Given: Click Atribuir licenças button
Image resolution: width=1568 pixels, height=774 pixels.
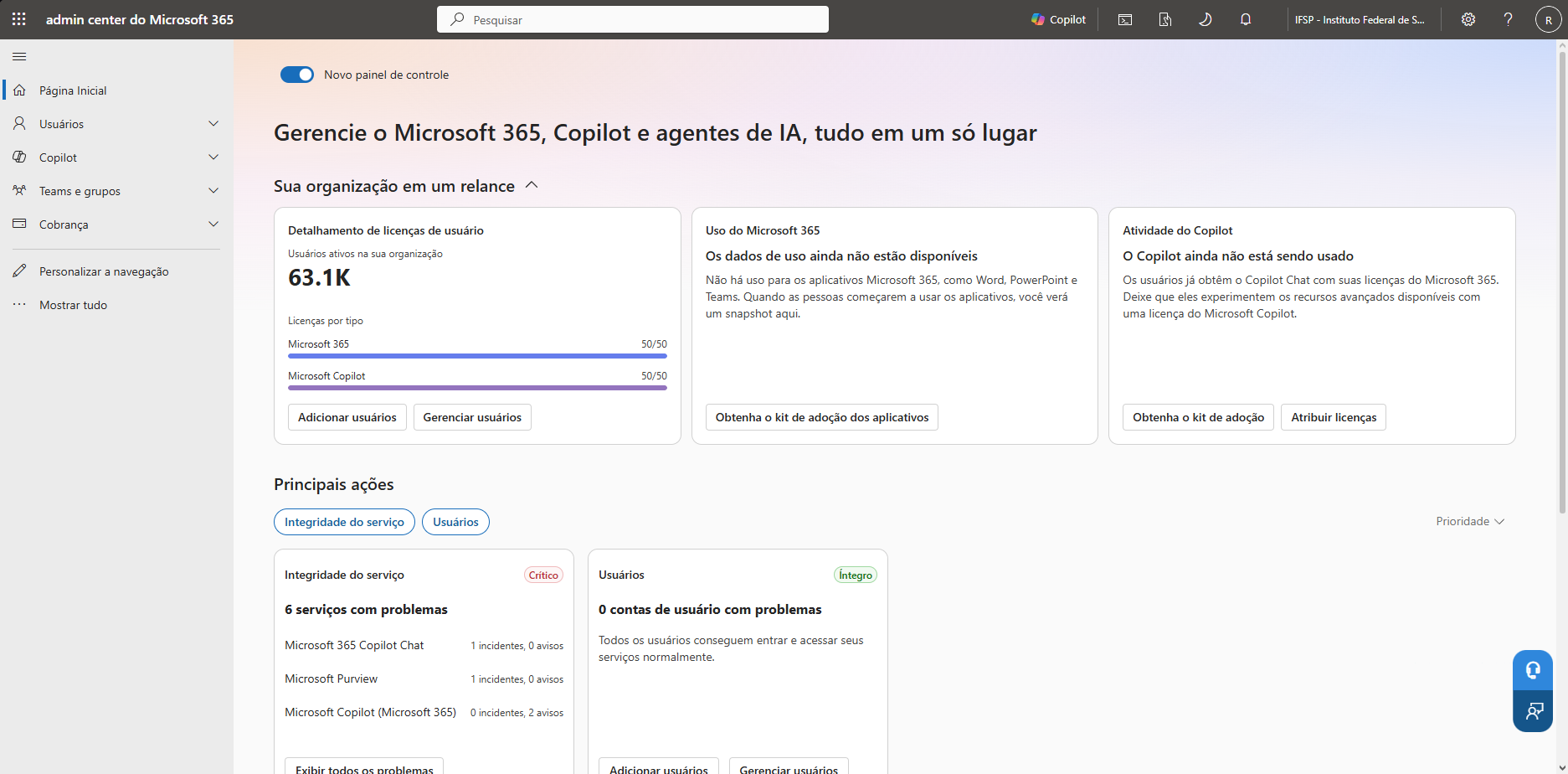Looking at the screenshot, I should [1334, 417].
